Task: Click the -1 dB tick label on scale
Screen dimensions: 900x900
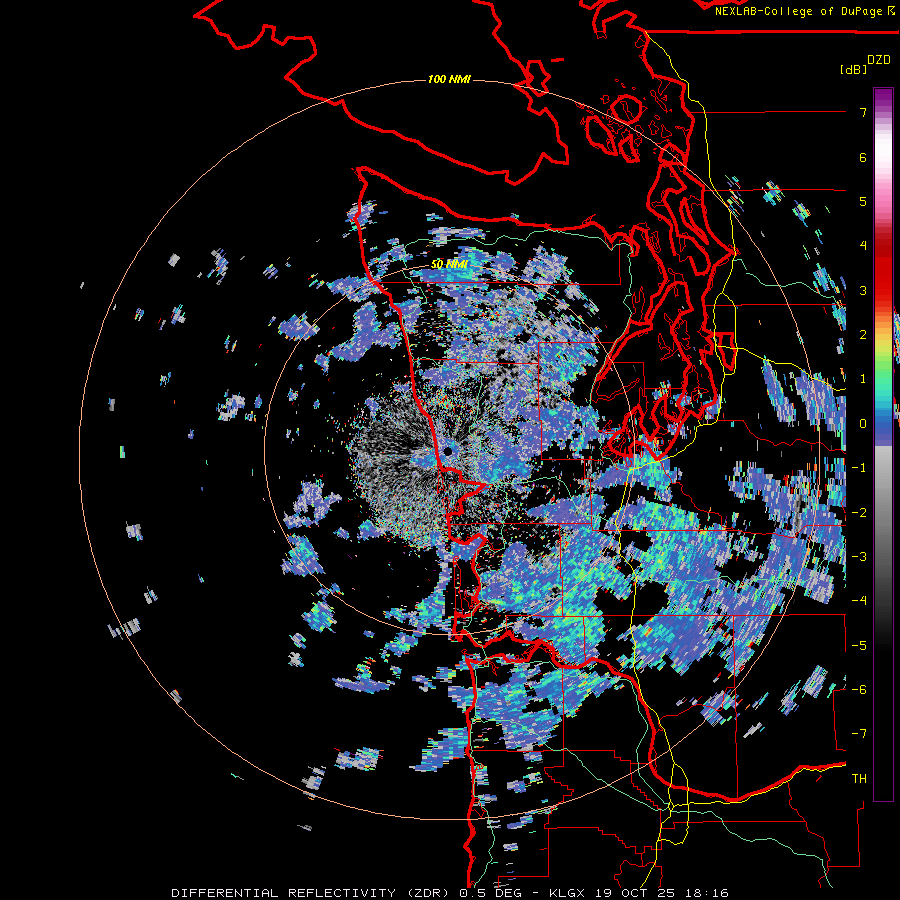Action: click(x=859, y=468)
